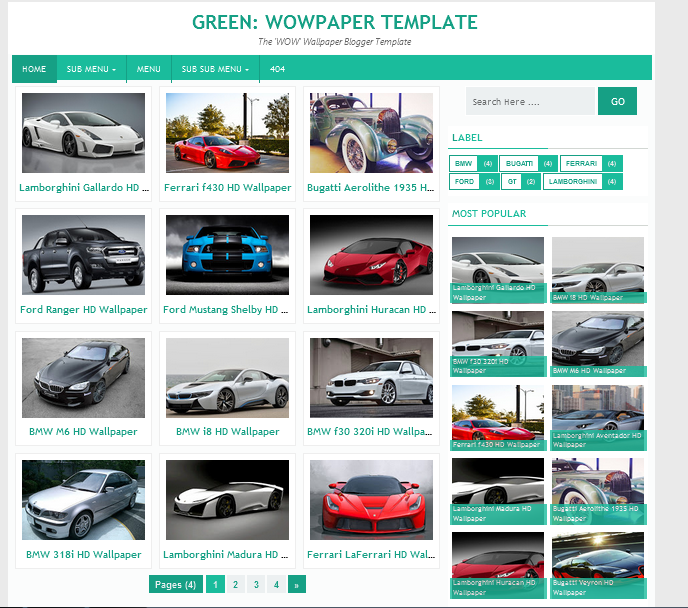688x608 pixels.
Task: Click the GO search button
Action: 617,101
